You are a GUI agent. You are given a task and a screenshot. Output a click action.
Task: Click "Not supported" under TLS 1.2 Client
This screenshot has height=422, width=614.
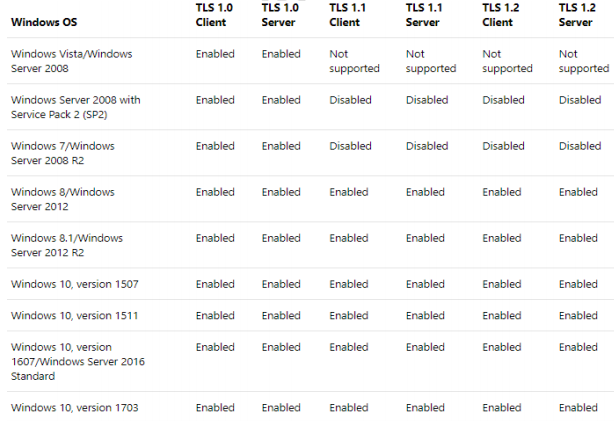click(507, 61)
